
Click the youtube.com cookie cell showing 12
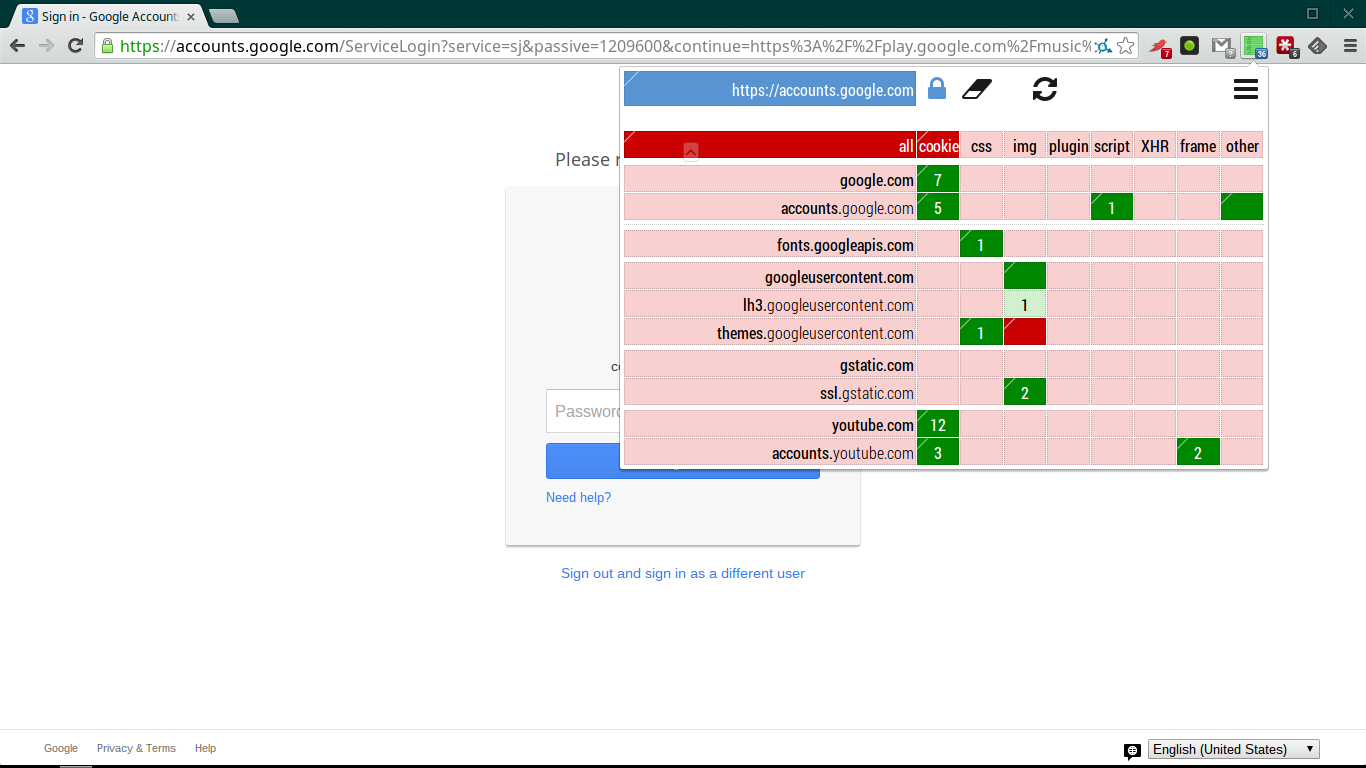938,424
